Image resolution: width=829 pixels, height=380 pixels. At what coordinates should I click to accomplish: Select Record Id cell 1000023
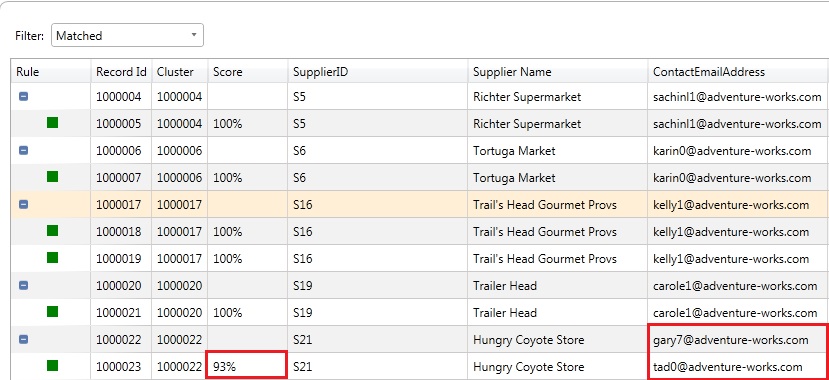tap(121, 366)
